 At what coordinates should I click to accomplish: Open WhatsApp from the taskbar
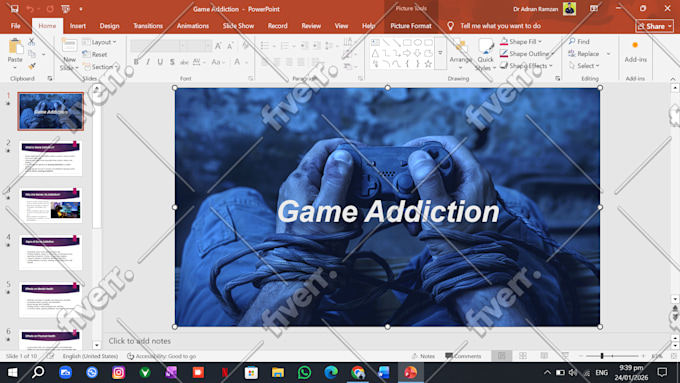click(x=304, y=372)
